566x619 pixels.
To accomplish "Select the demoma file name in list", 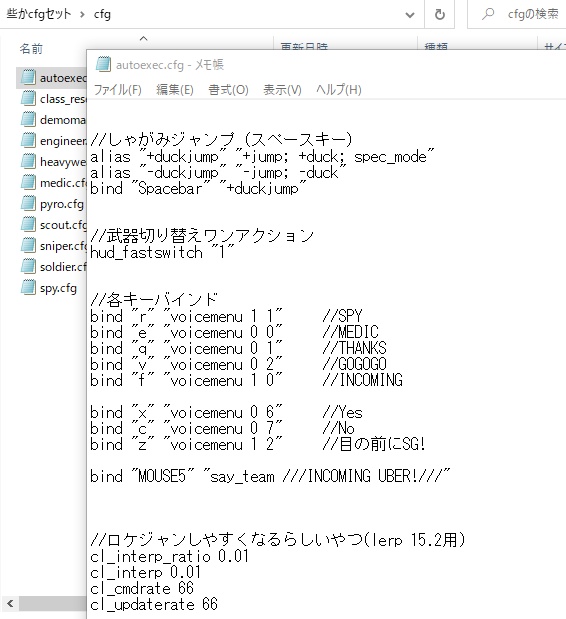I will pos(63,120).
